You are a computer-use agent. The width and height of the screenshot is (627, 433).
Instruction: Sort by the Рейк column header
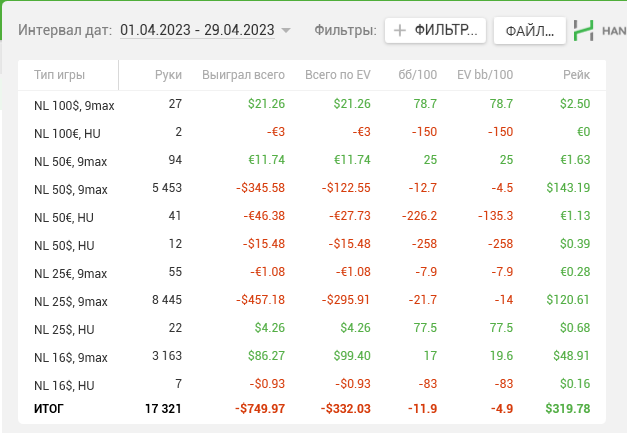575,75
